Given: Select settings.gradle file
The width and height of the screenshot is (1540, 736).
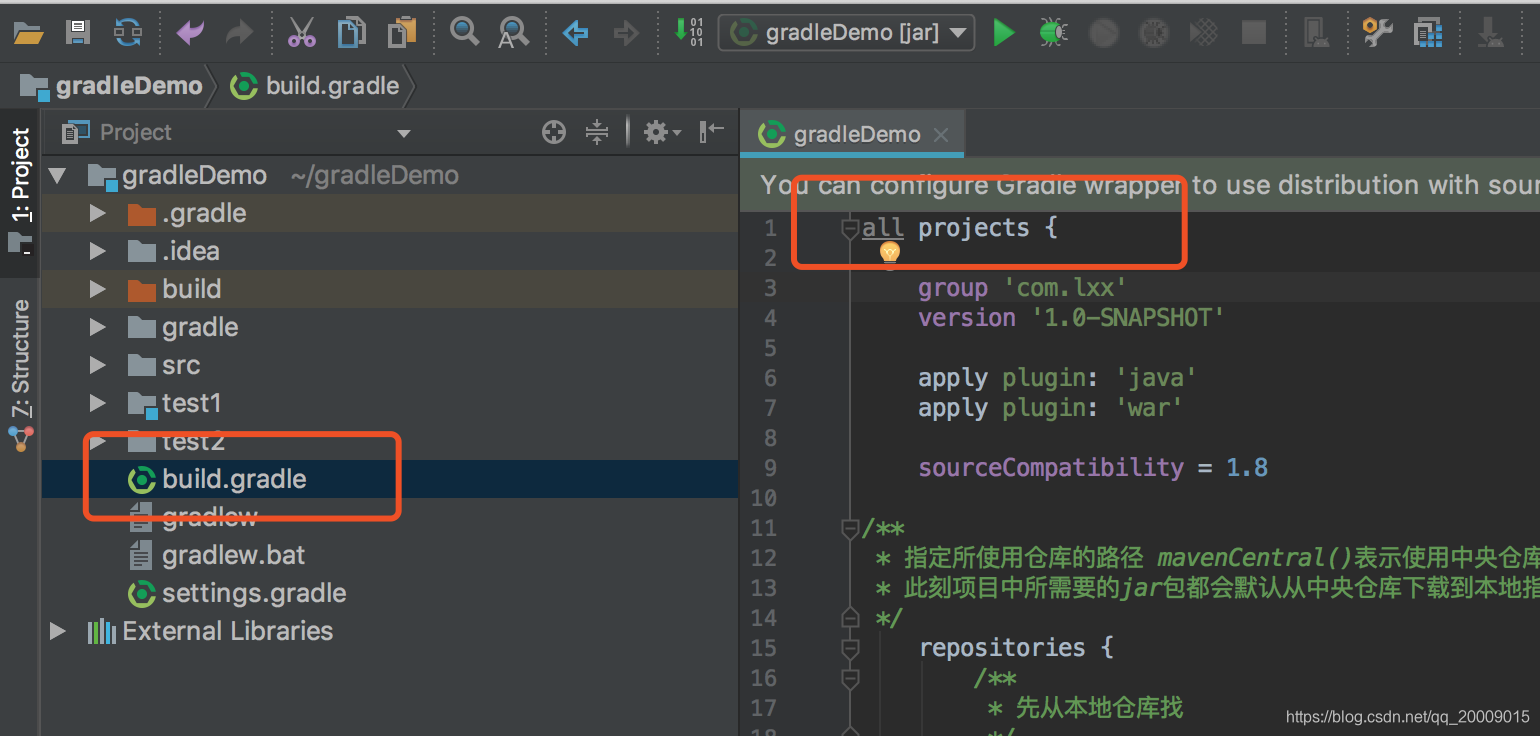Looking at the screenshot, I should [390, 594].
